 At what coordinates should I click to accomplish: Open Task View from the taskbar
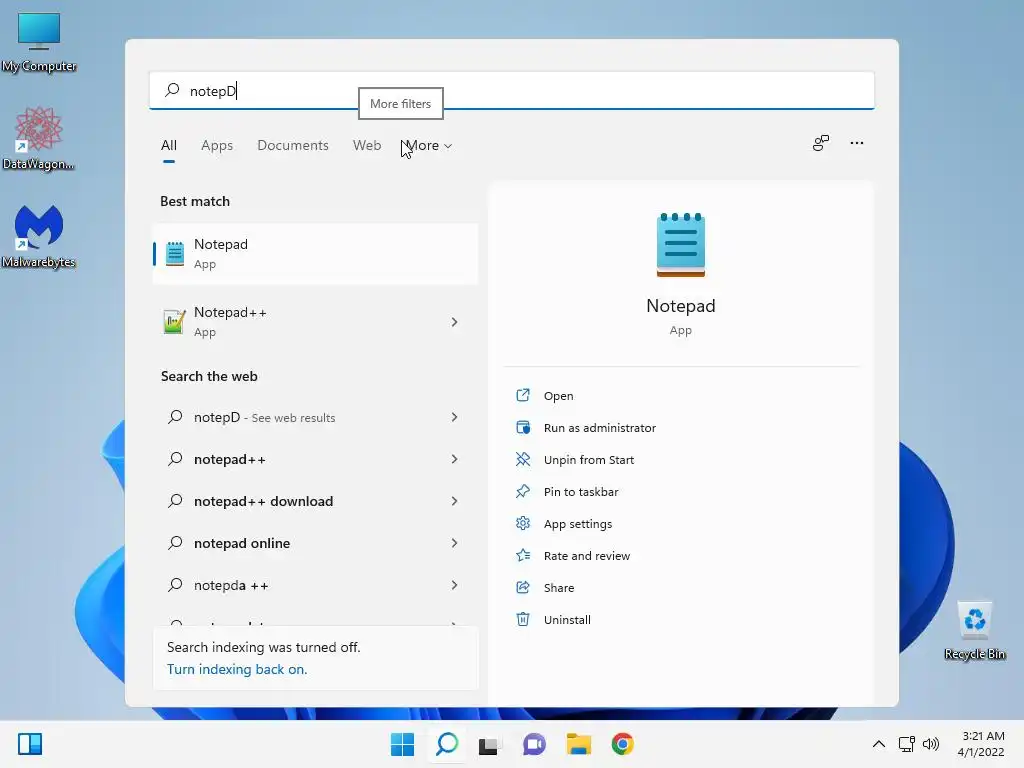tap(489, 744)
